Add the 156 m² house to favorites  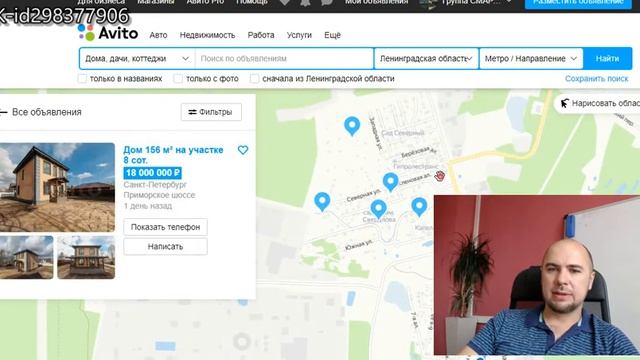[243, 150]
